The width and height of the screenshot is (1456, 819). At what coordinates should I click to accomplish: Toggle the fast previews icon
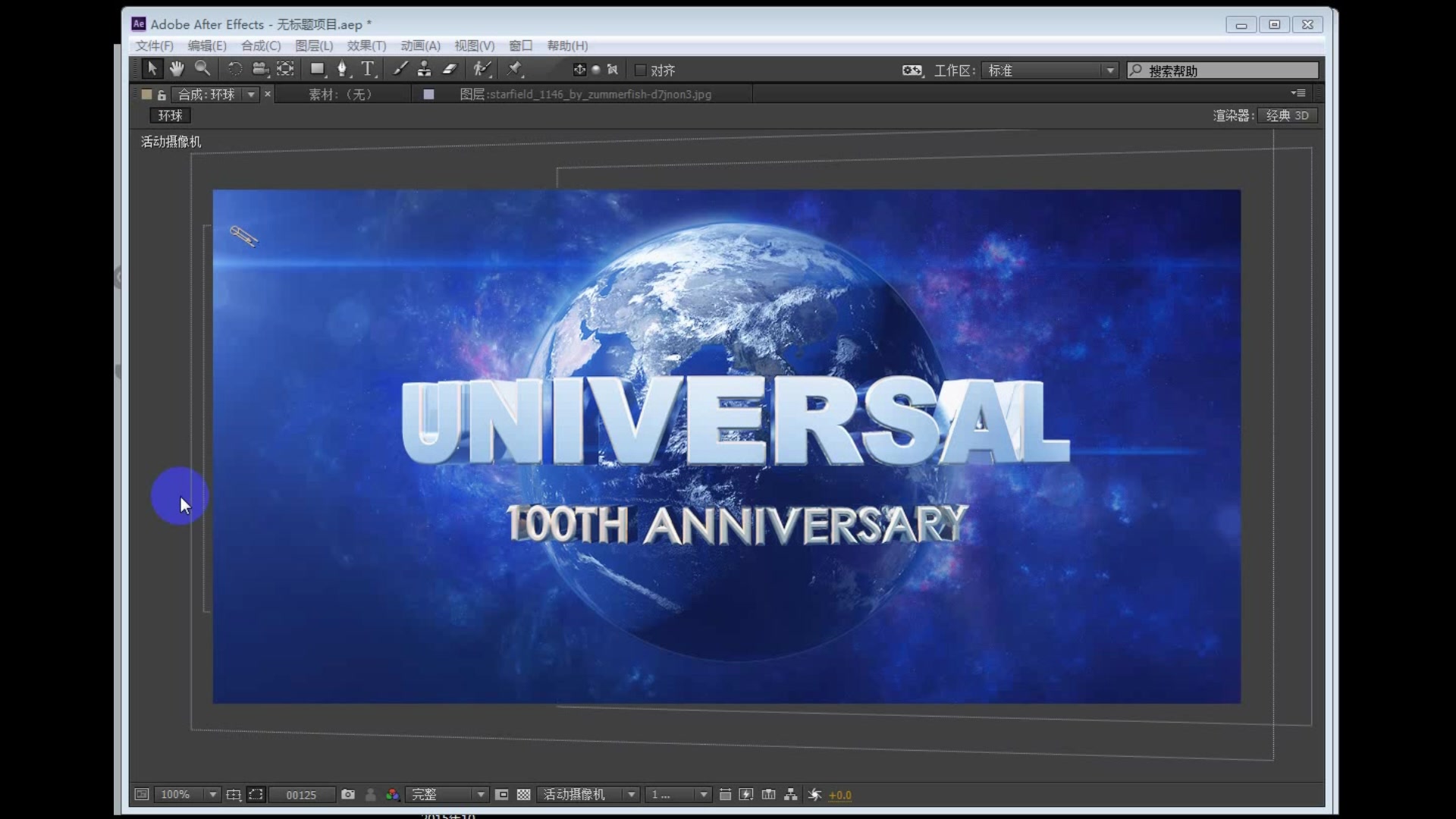tap(746, 794)
